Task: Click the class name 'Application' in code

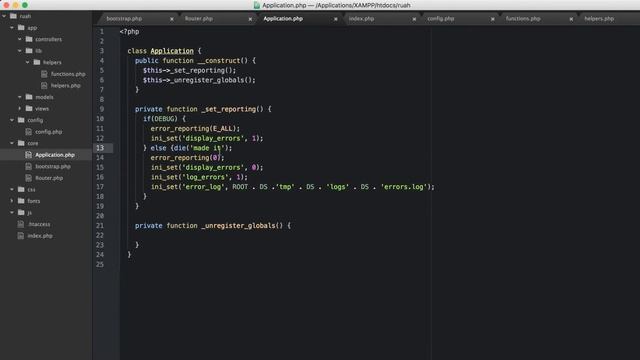Action: click(x=172, y=51)
